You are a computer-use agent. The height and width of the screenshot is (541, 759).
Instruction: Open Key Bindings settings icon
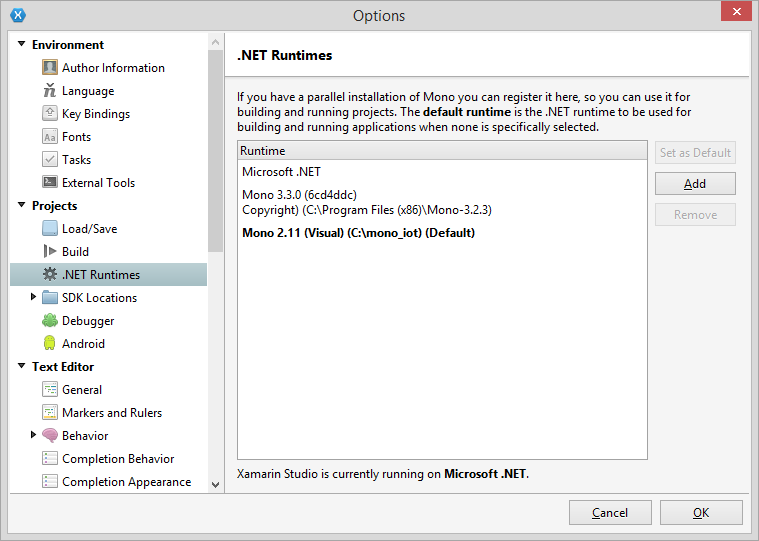49,113
